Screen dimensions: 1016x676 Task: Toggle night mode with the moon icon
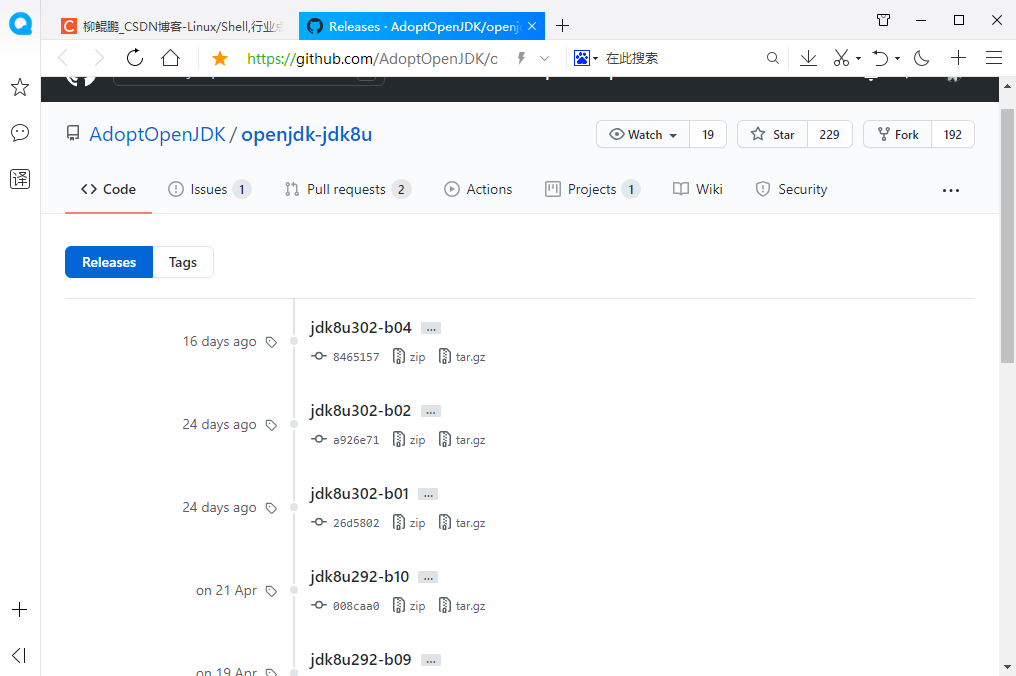click(921, 58)
